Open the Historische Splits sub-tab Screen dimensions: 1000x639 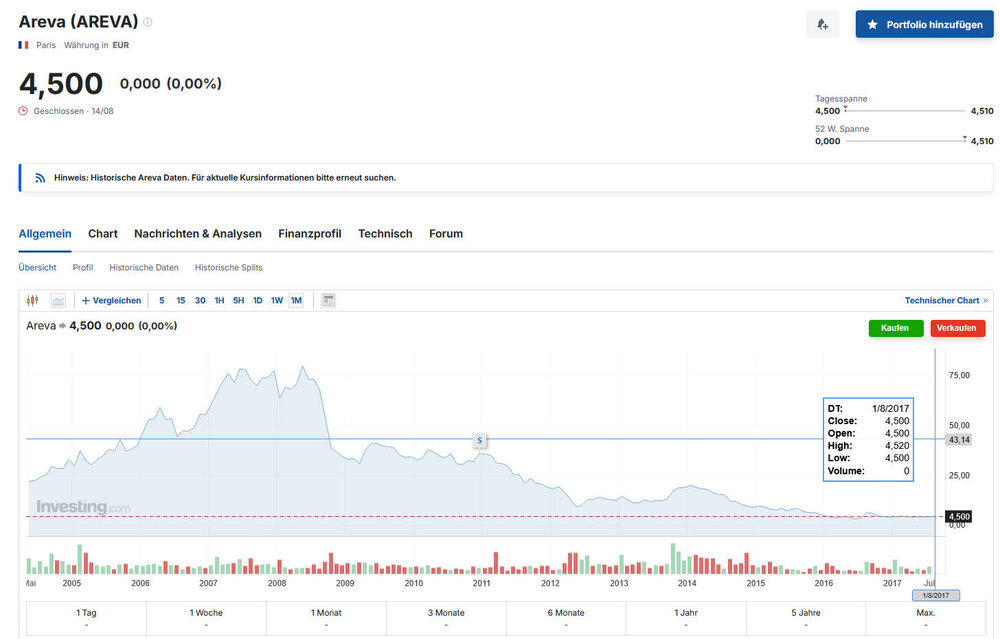coord(228,267)
